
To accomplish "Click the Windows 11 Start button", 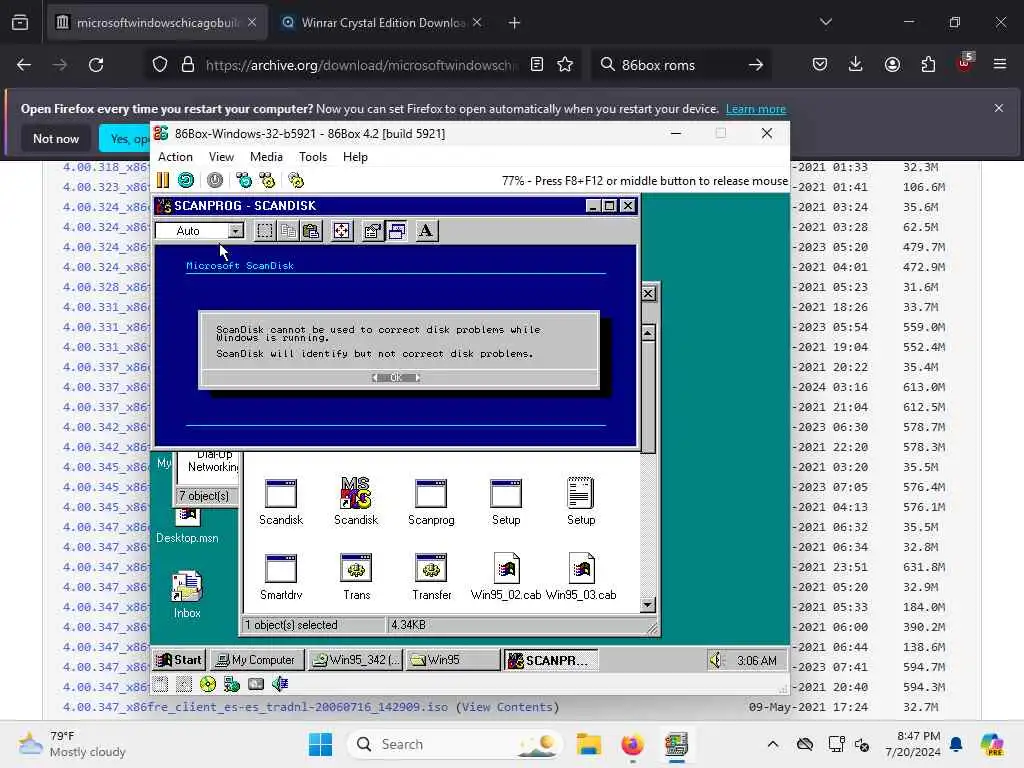I will click(x=320, y=744).
